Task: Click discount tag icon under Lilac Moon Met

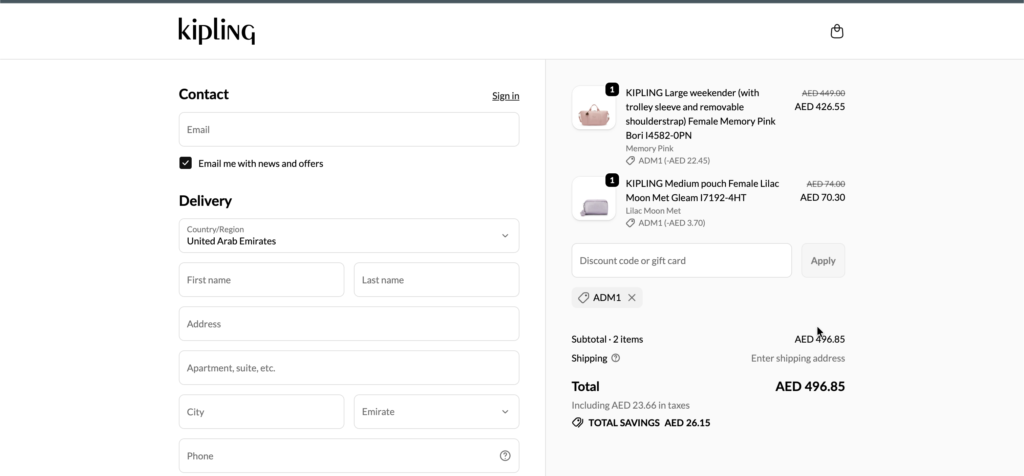Action: (x=630, y=223)
